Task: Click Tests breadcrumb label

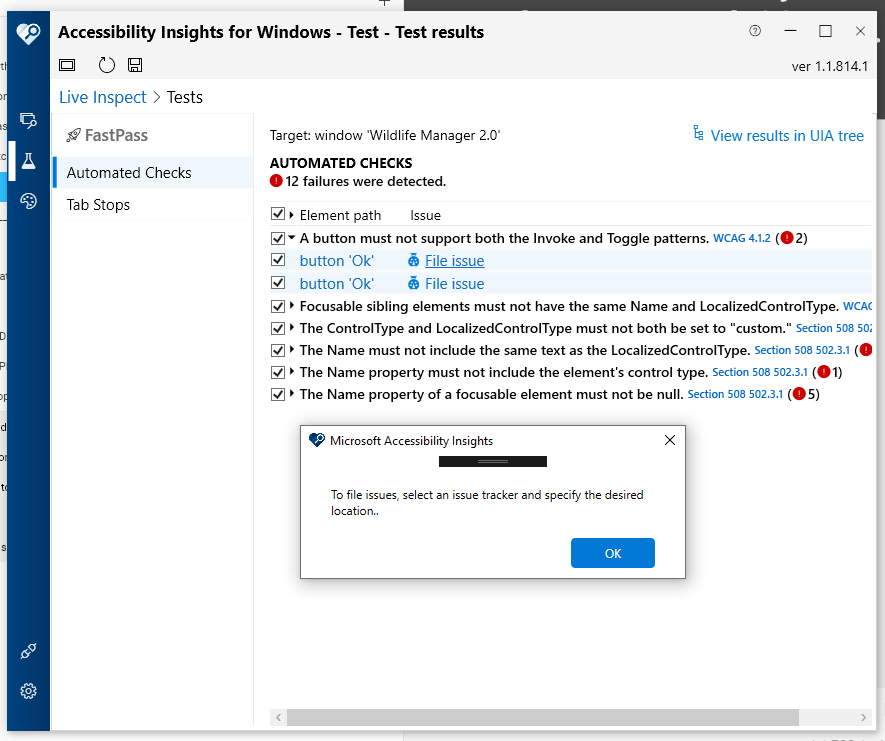Action: click(185, 97)
